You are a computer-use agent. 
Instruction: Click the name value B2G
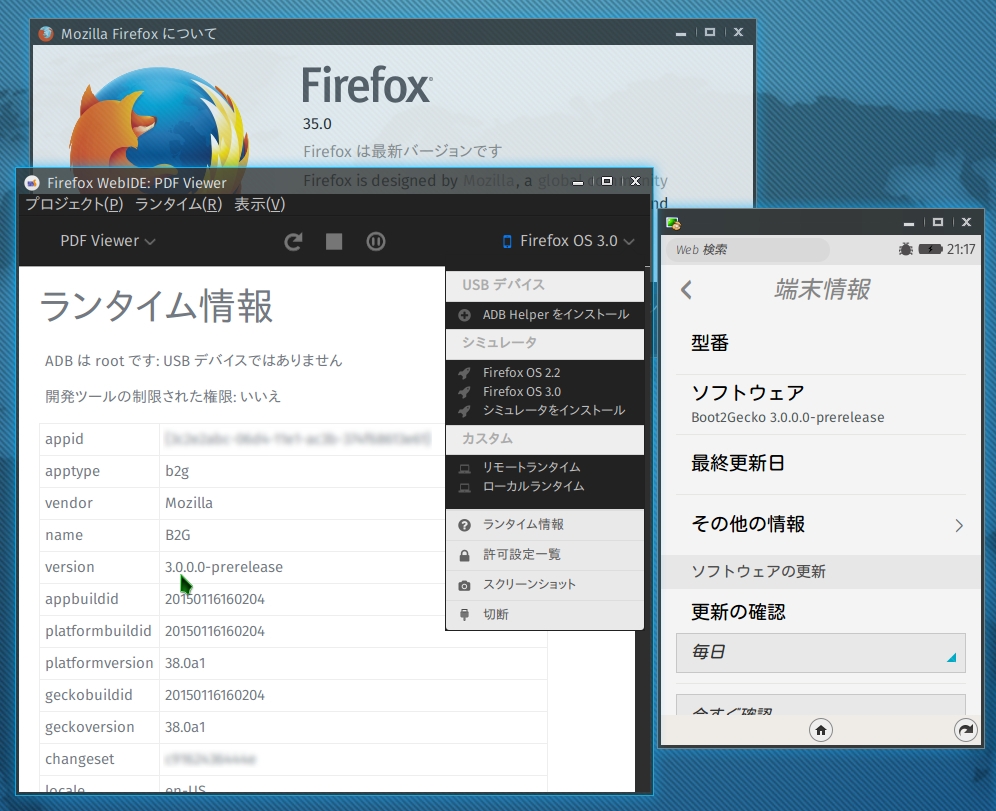pos(178,535)
